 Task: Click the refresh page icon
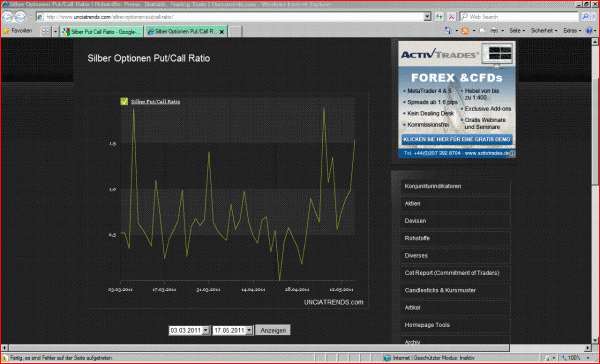(x=439, y=16)
